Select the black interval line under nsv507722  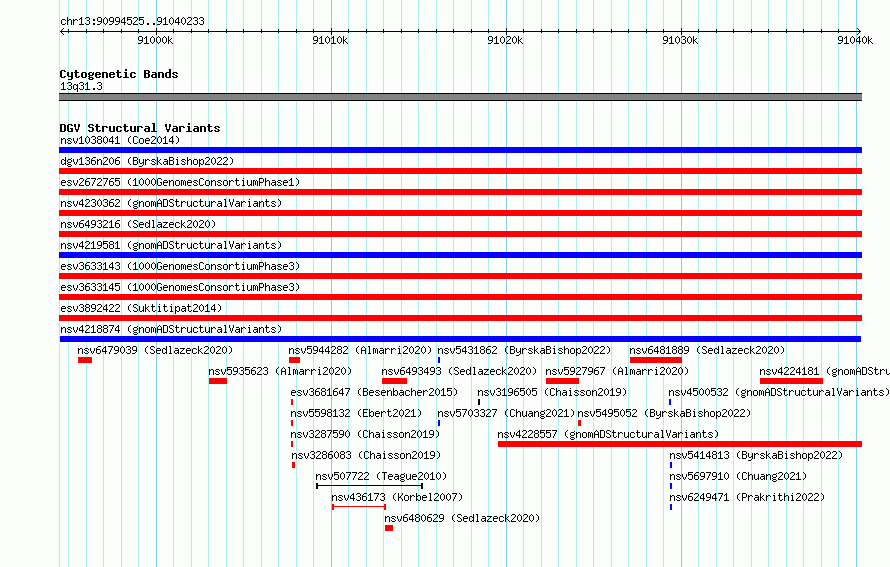[370, 486]
